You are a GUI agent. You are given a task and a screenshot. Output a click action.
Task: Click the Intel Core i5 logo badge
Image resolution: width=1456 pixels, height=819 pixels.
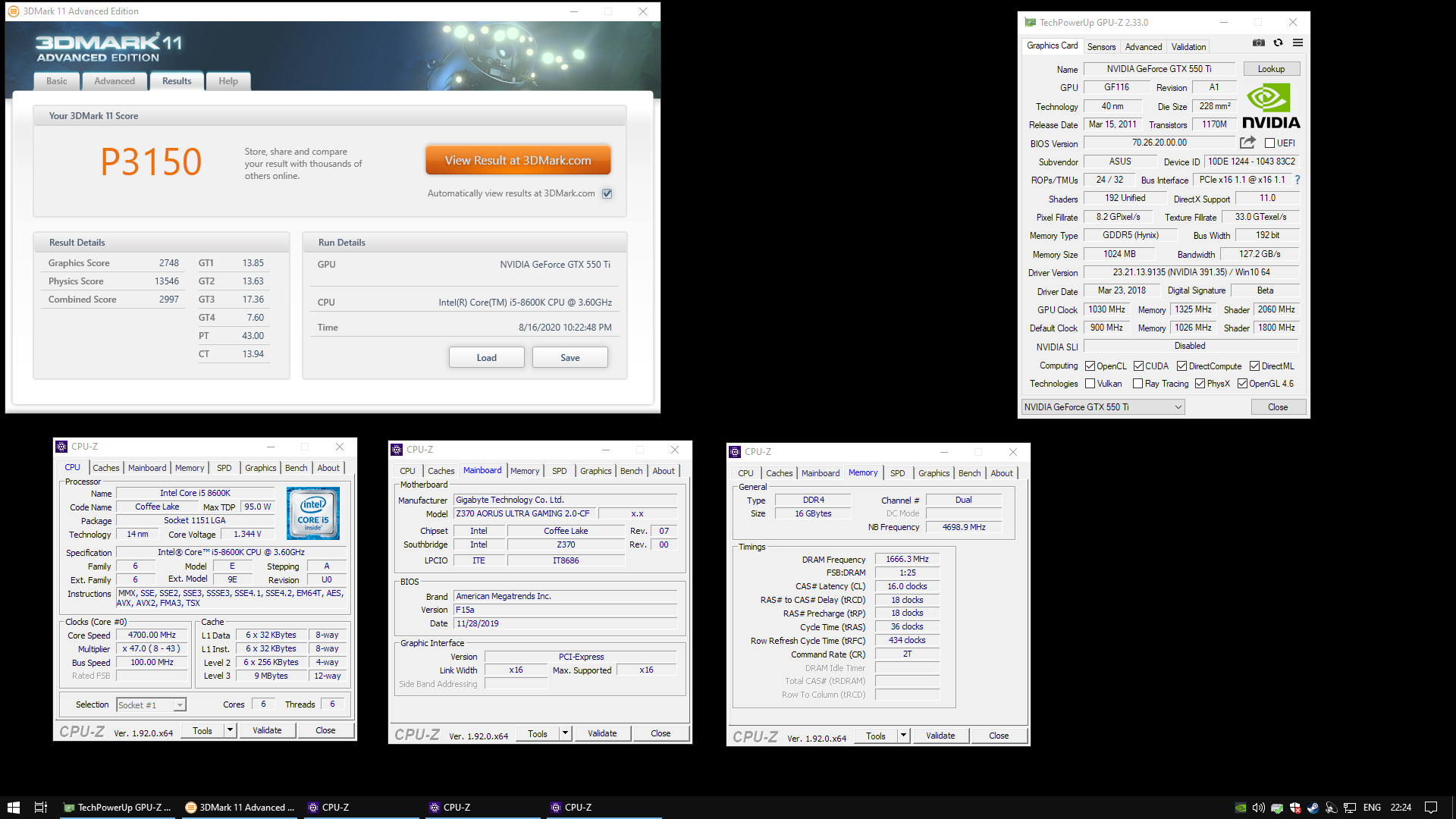tap(313, 514)
